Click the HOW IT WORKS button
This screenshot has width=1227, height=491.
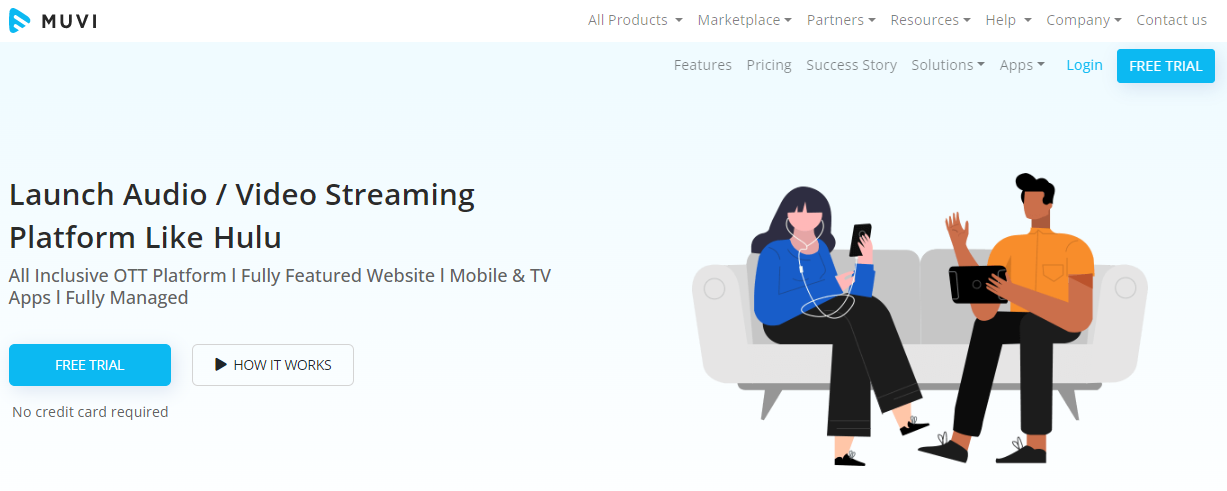coord(273,365)
